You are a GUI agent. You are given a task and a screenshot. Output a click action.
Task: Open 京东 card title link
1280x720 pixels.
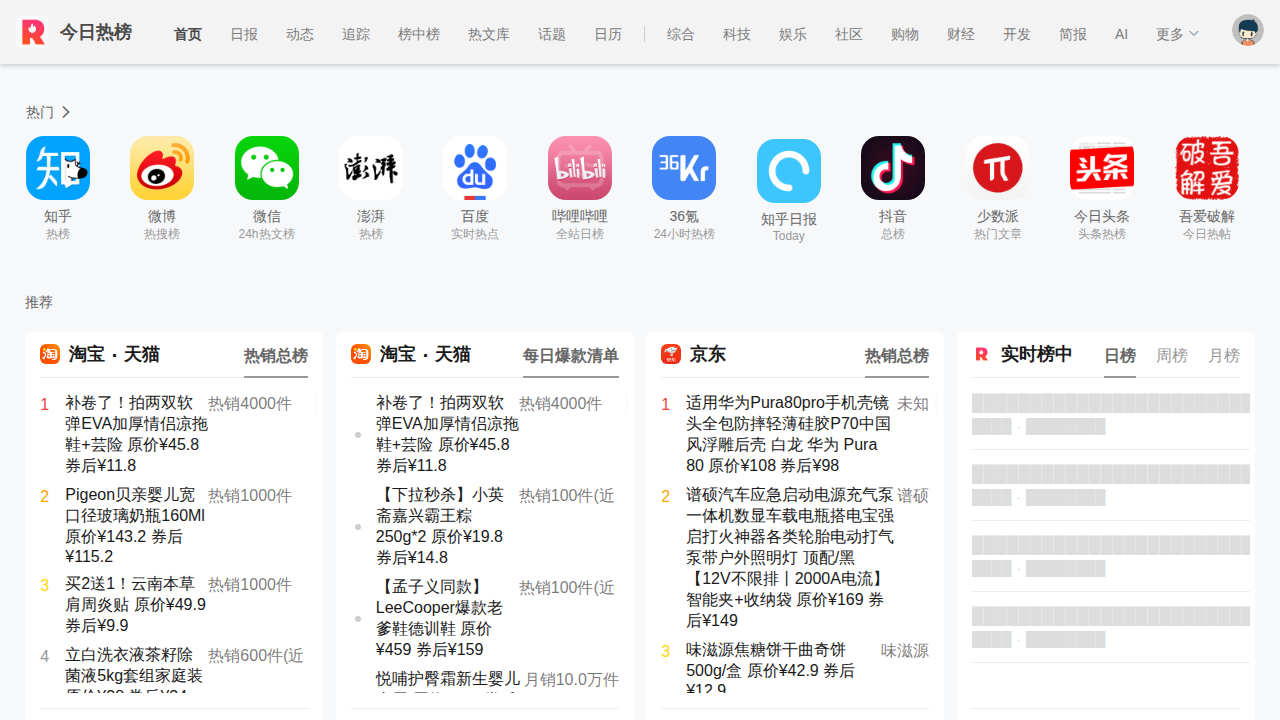pos(708,354)
